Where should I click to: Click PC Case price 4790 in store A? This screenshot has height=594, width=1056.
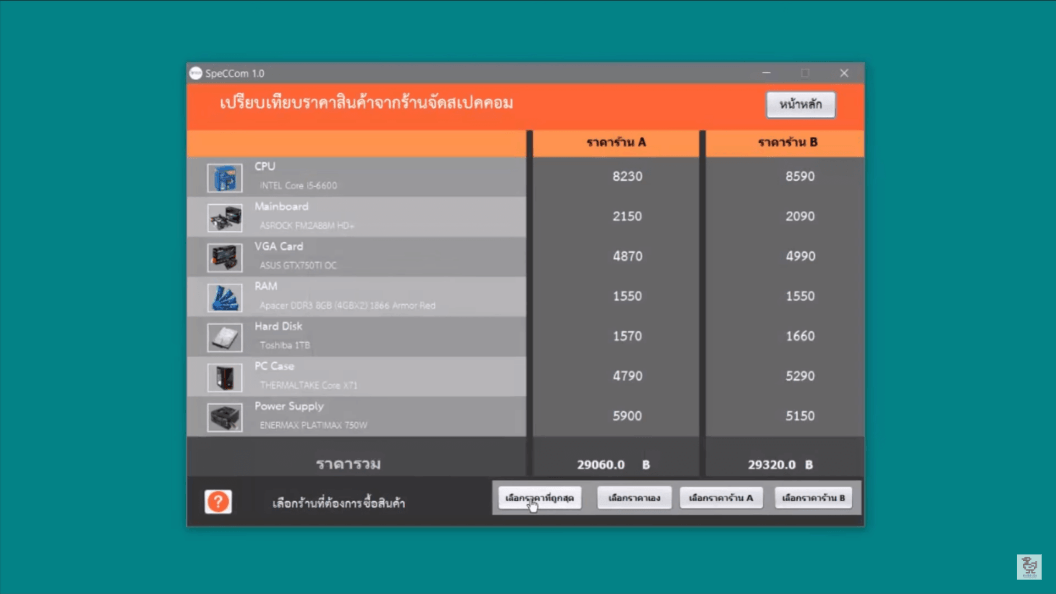(x=627, y=376)
